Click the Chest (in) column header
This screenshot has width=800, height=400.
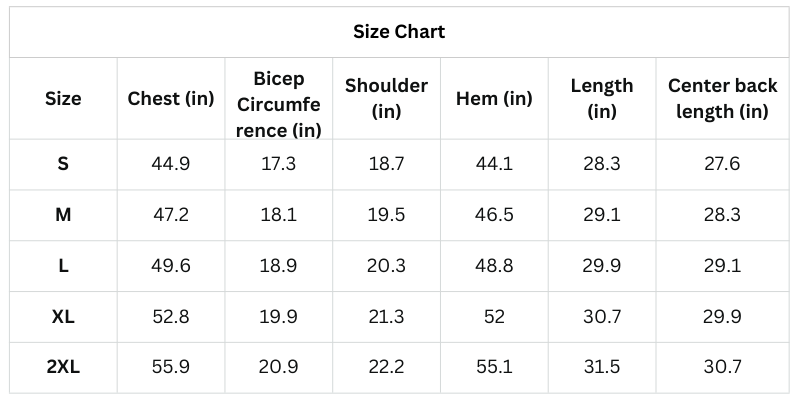pos(171,98)
